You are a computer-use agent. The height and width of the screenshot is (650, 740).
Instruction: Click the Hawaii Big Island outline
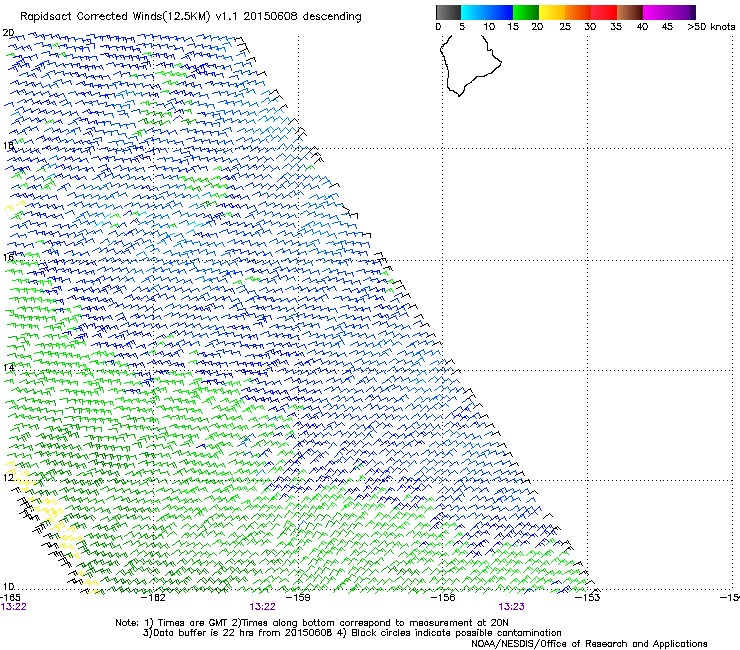(470, 65)
